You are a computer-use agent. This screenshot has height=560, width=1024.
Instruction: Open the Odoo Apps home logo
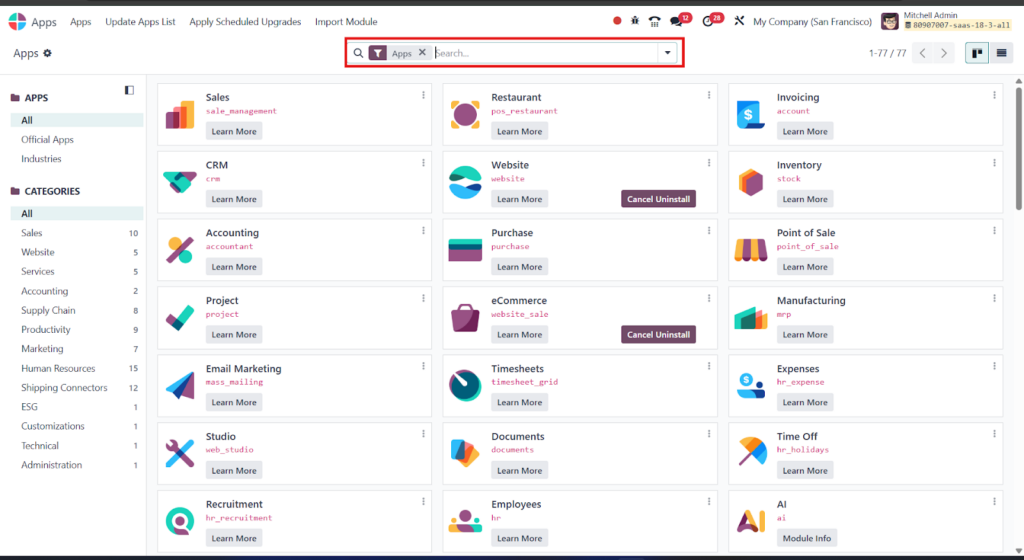[18, 22]
